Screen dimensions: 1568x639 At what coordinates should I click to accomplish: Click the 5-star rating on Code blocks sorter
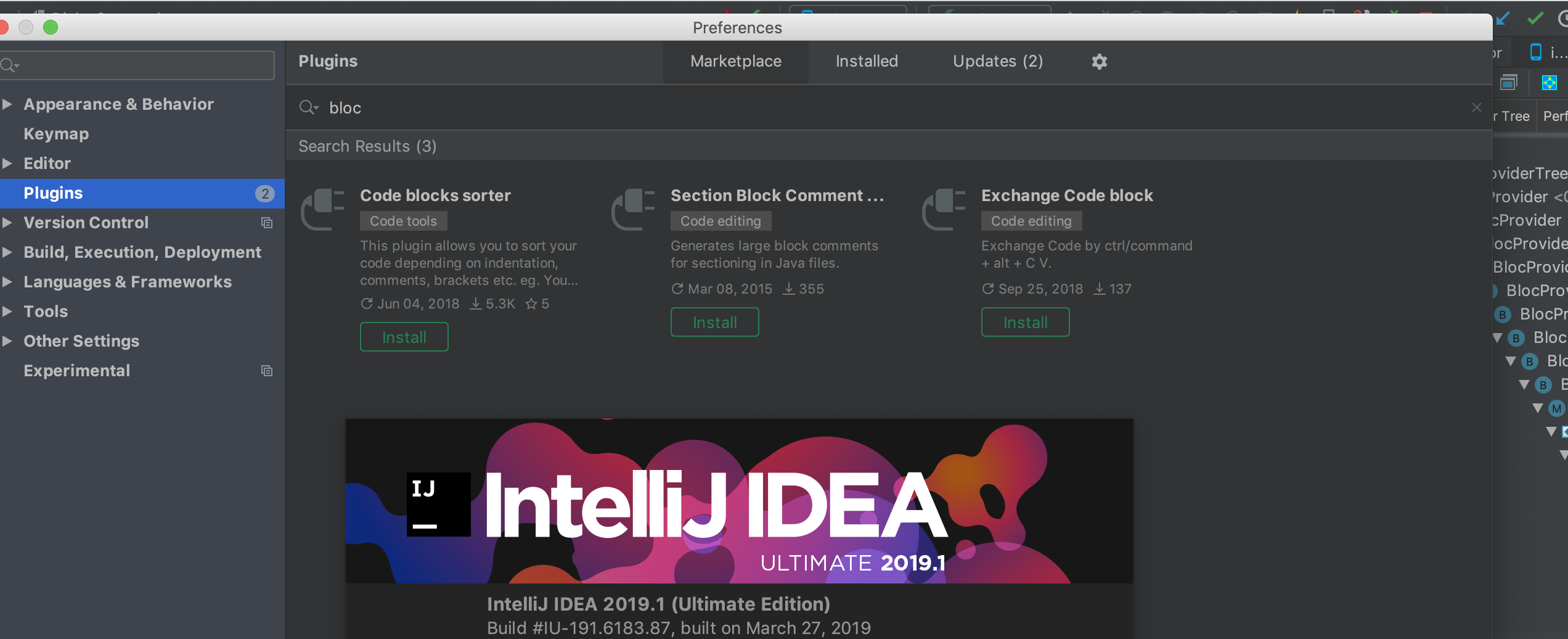(x=537, y=304)
